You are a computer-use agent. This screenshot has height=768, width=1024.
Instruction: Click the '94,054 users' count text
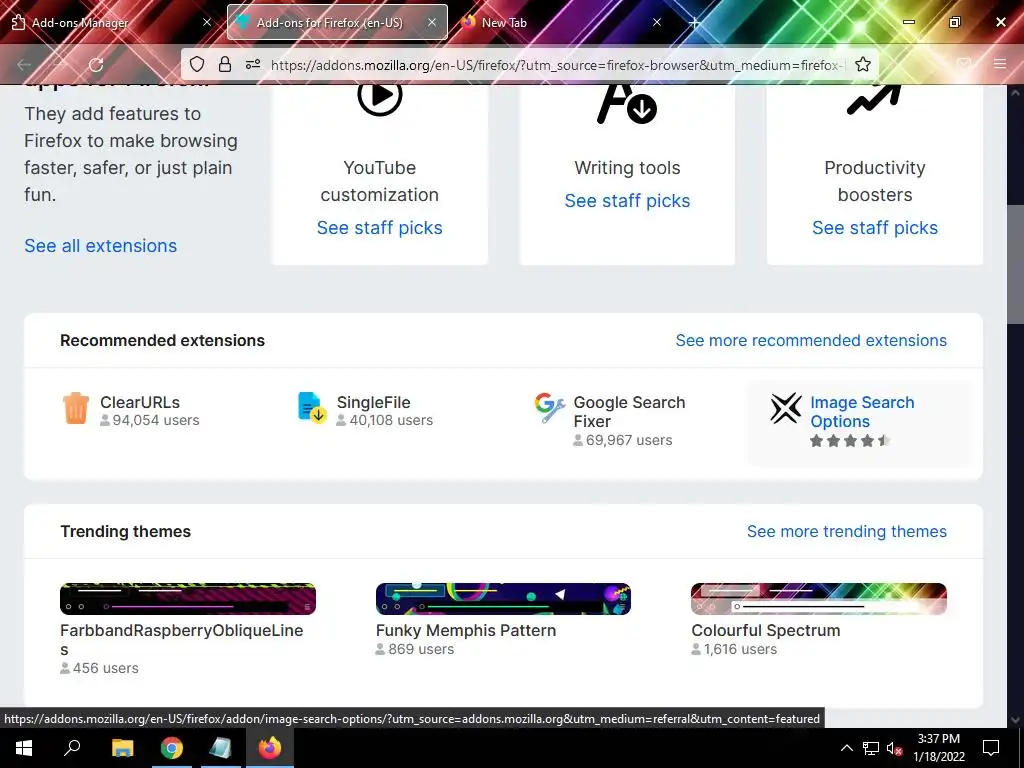155,420
